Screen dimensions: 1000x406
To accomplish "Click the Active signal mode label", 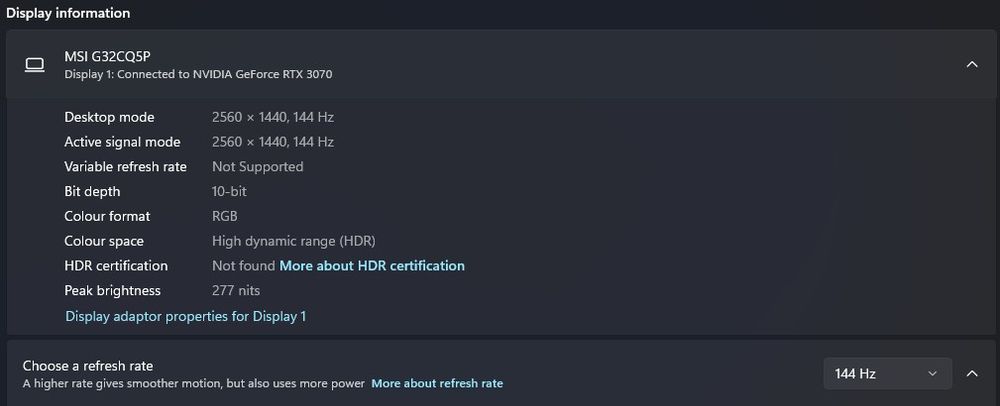I will (x=122, y=142).
